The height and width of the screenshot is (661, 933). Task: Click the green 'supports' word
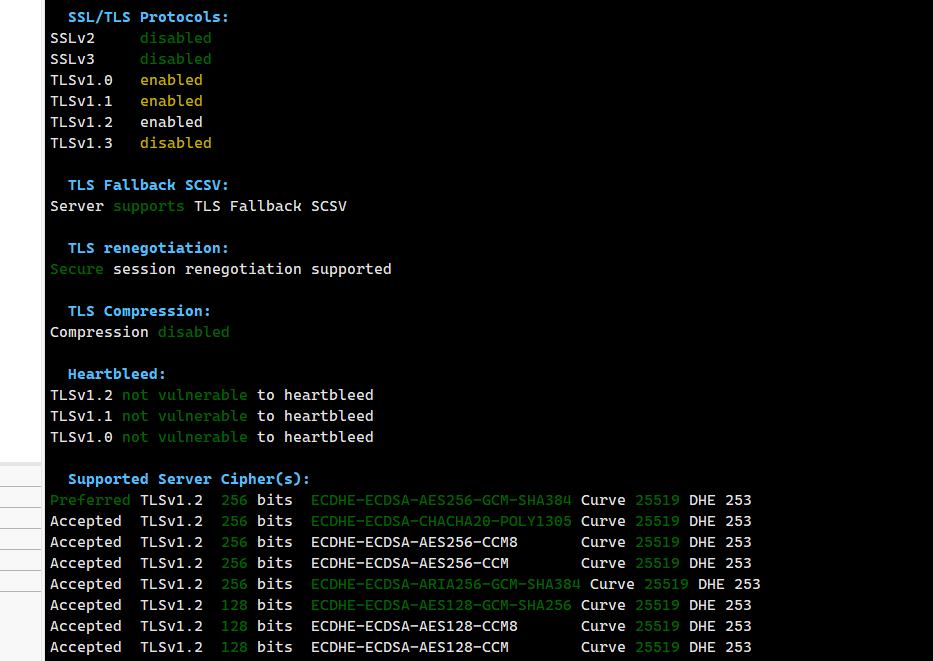[x=148, y=206]
